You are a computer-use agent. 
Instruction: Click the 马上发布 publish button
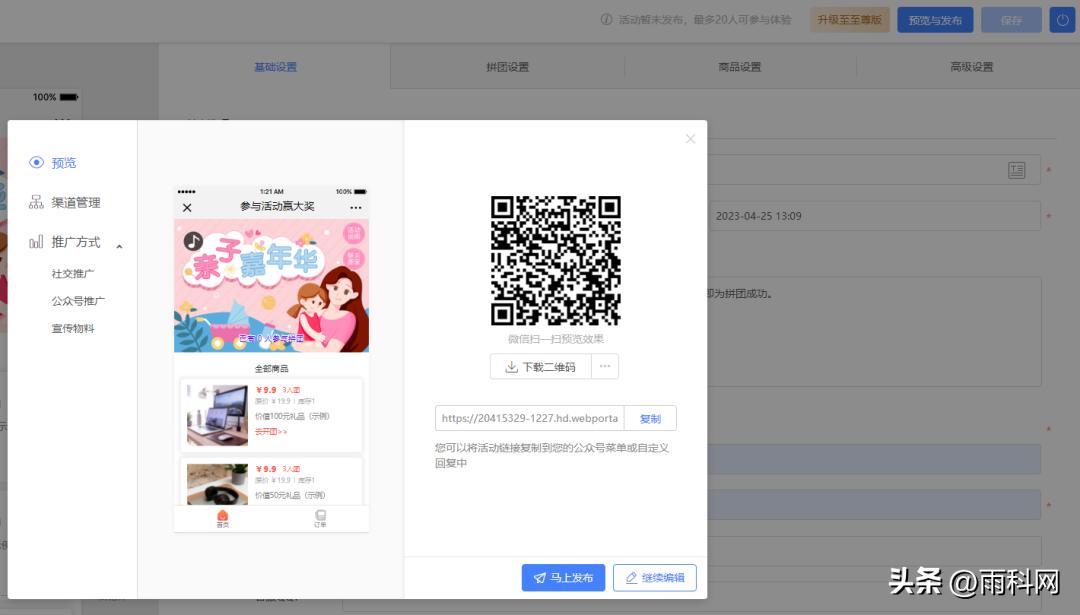[563, 577]
